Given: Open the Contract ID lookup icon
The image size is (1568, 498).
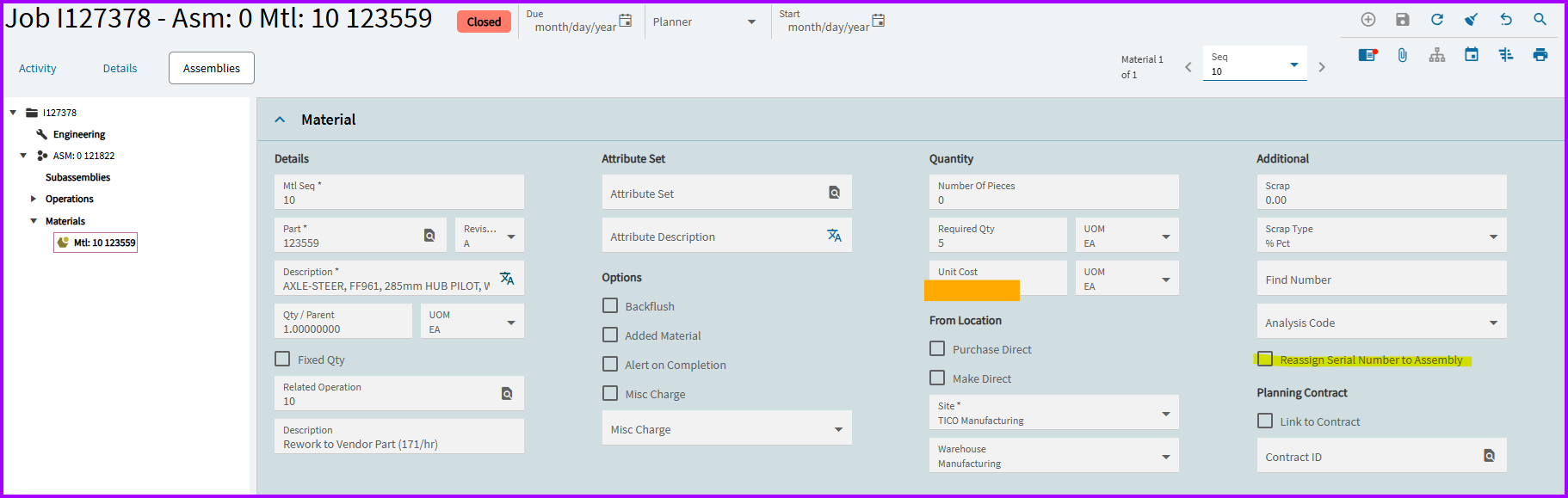Looking at the screenshot, I should click(1489, 456).
